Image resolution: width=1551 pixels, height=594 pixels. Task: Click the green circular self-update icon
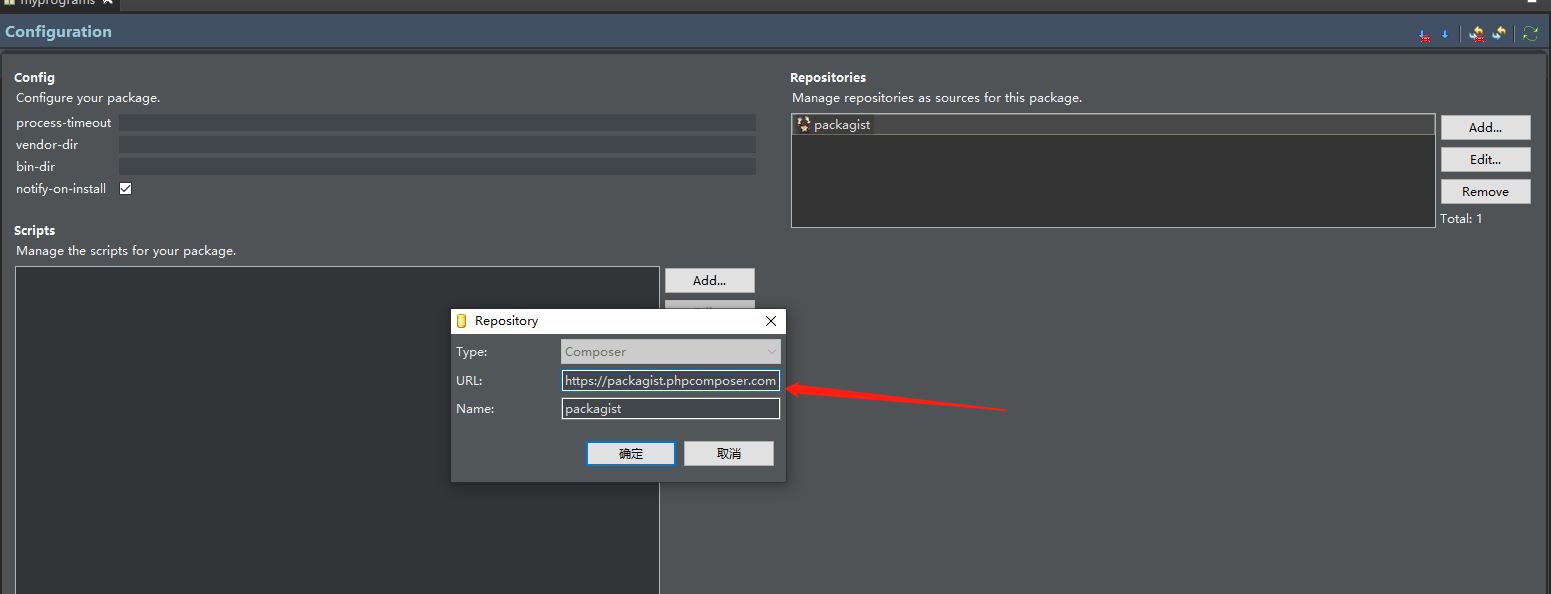click(x=1530, y=33)
